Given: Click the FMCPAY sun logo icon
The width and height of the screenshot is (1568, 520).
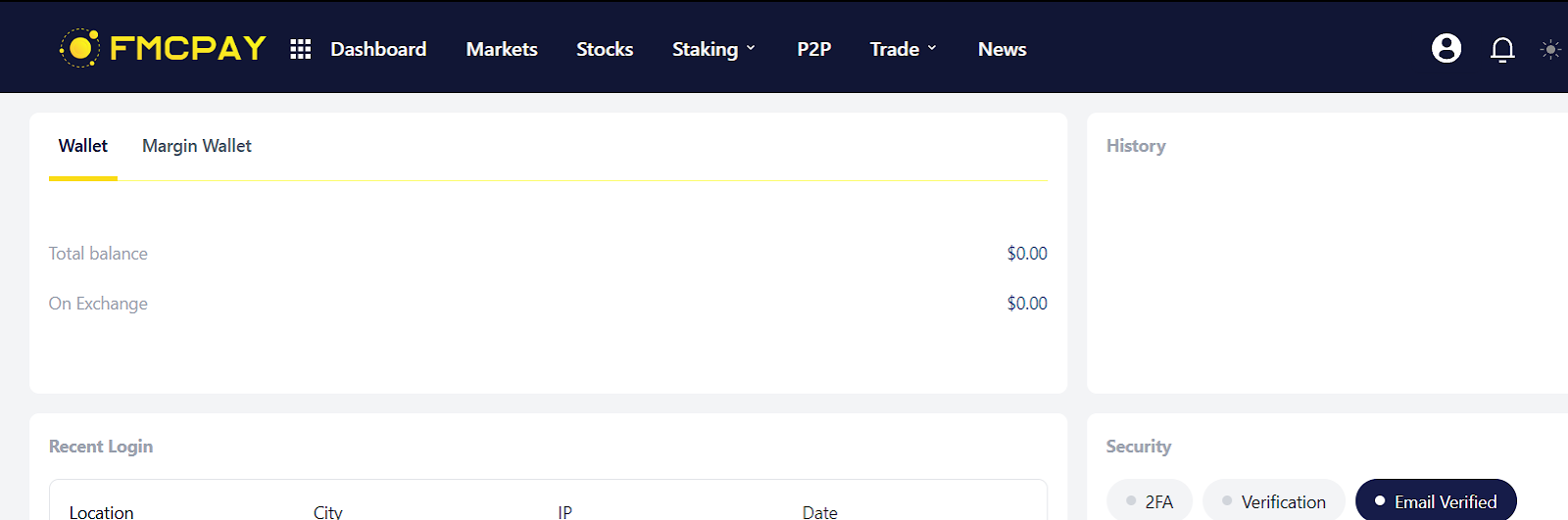Looking at the screenshot, I should [x=79, y=48].
